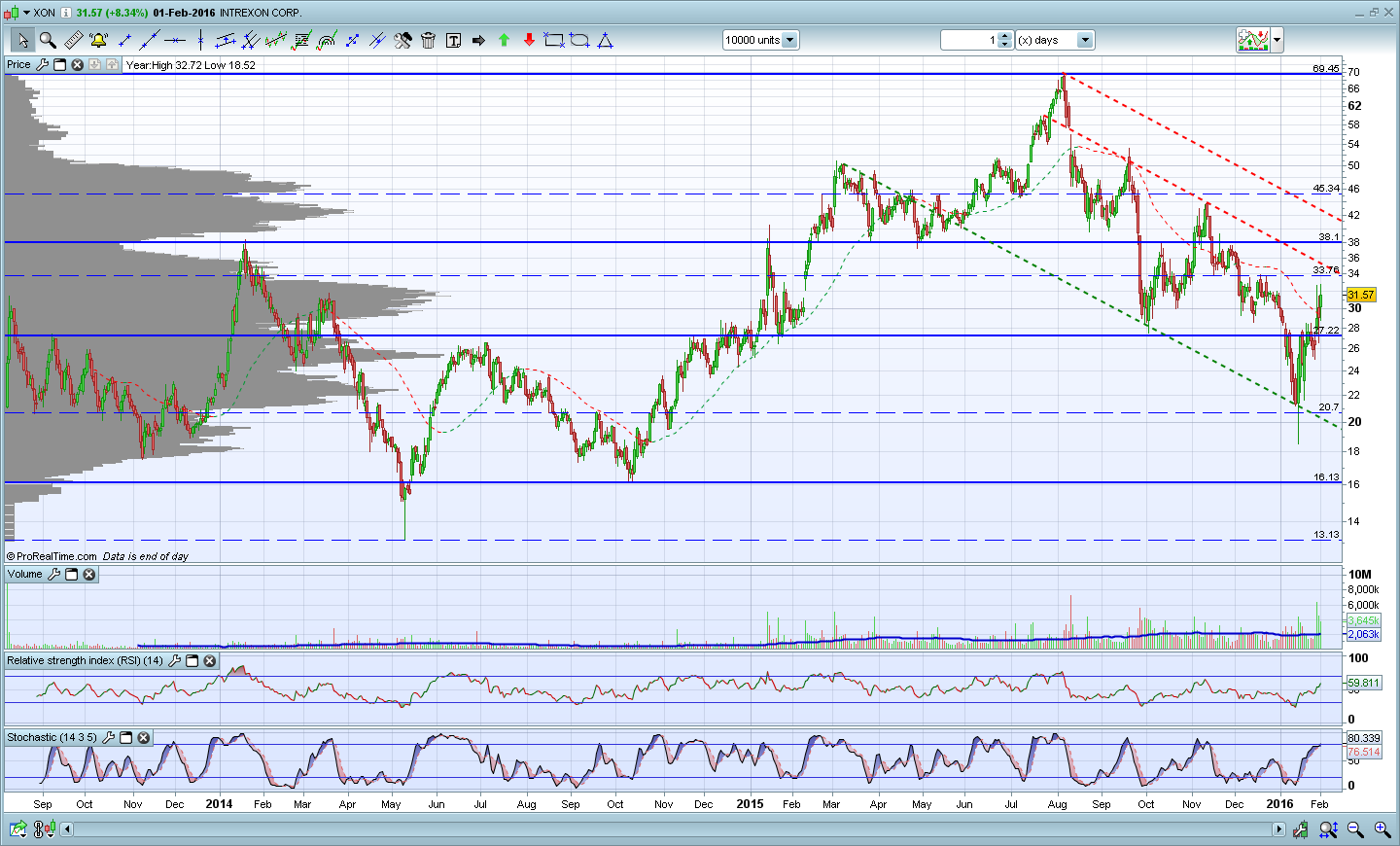This screenshot has height=846, width=1400.
Task: Select the rectangle drawing tool
Action: coord(554,40)
